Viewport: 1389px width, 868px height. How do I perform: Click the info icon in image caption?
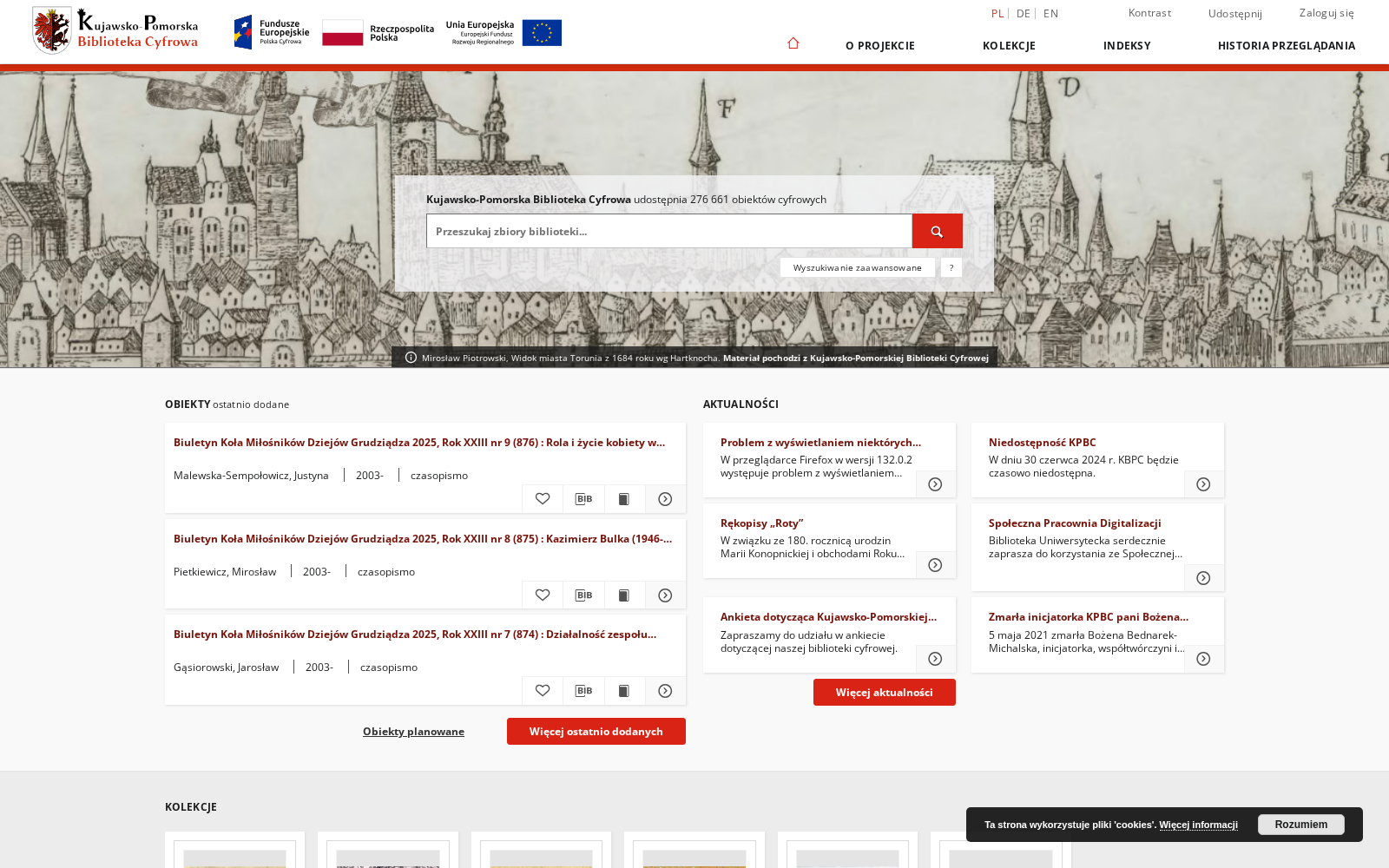pyautogui.click(x=411, y=358)
